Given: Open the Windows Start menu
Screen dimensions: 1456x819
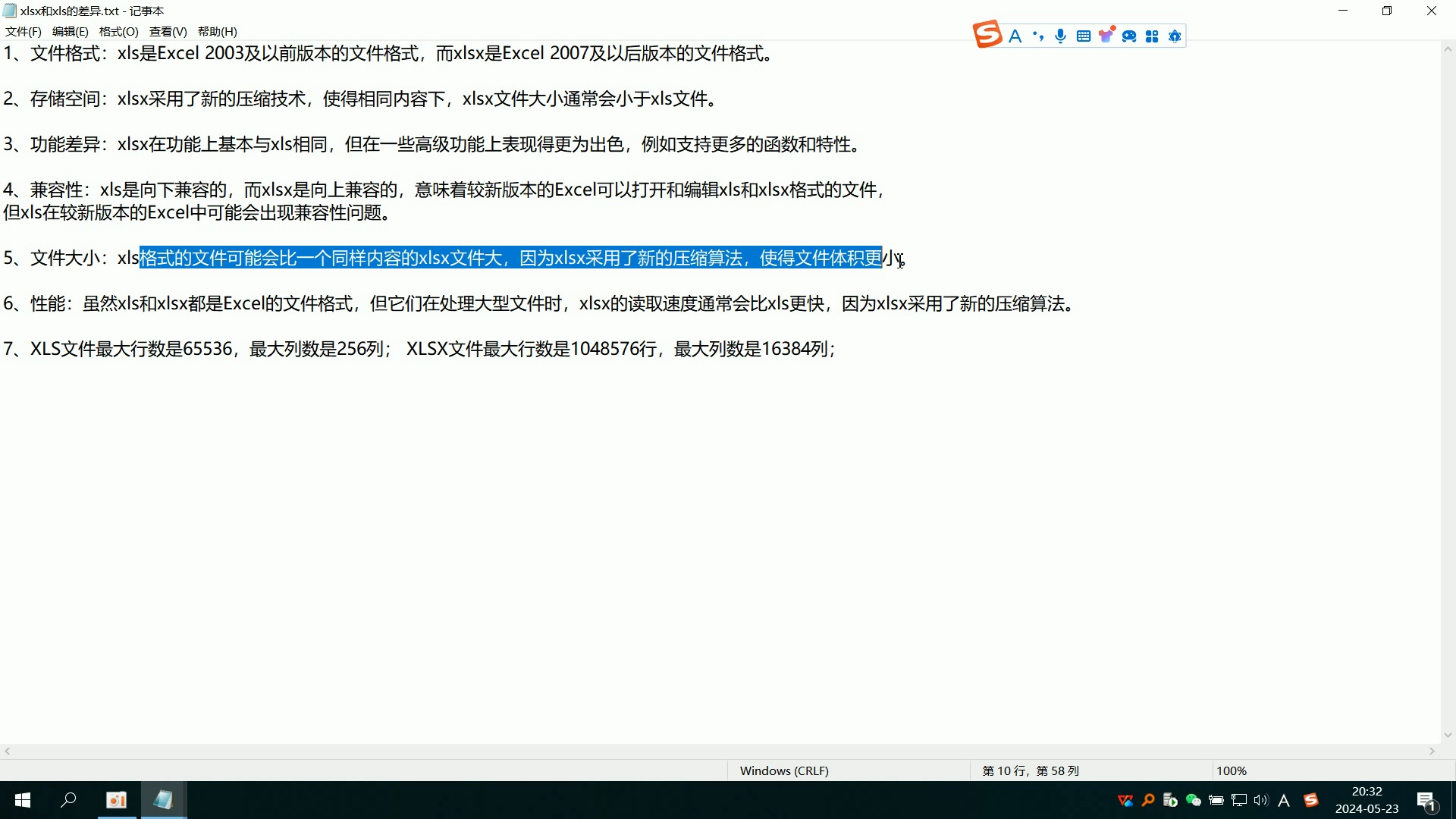Looking at the screenshot, I should 23,800.
